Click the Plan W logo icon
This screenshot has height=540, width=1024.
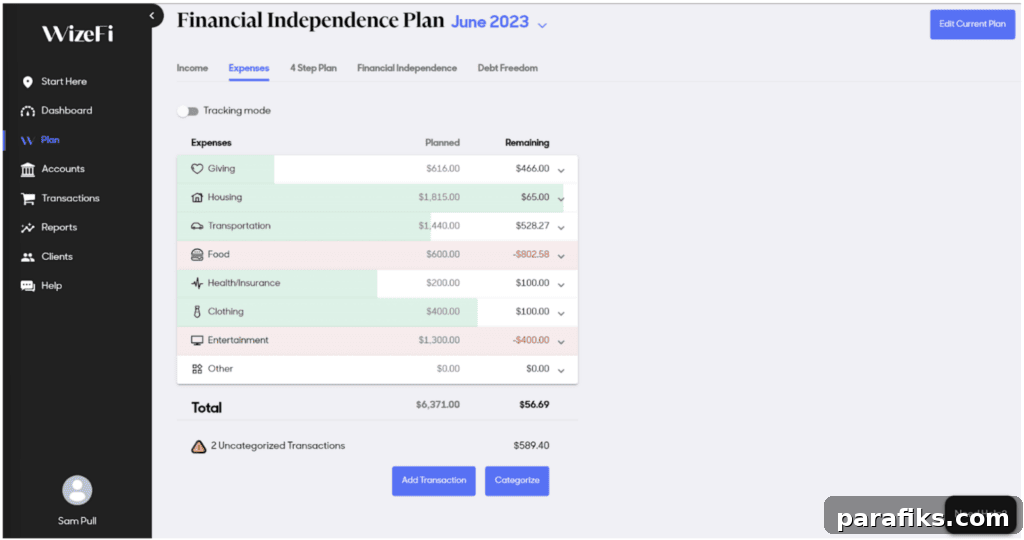(27, 140)
